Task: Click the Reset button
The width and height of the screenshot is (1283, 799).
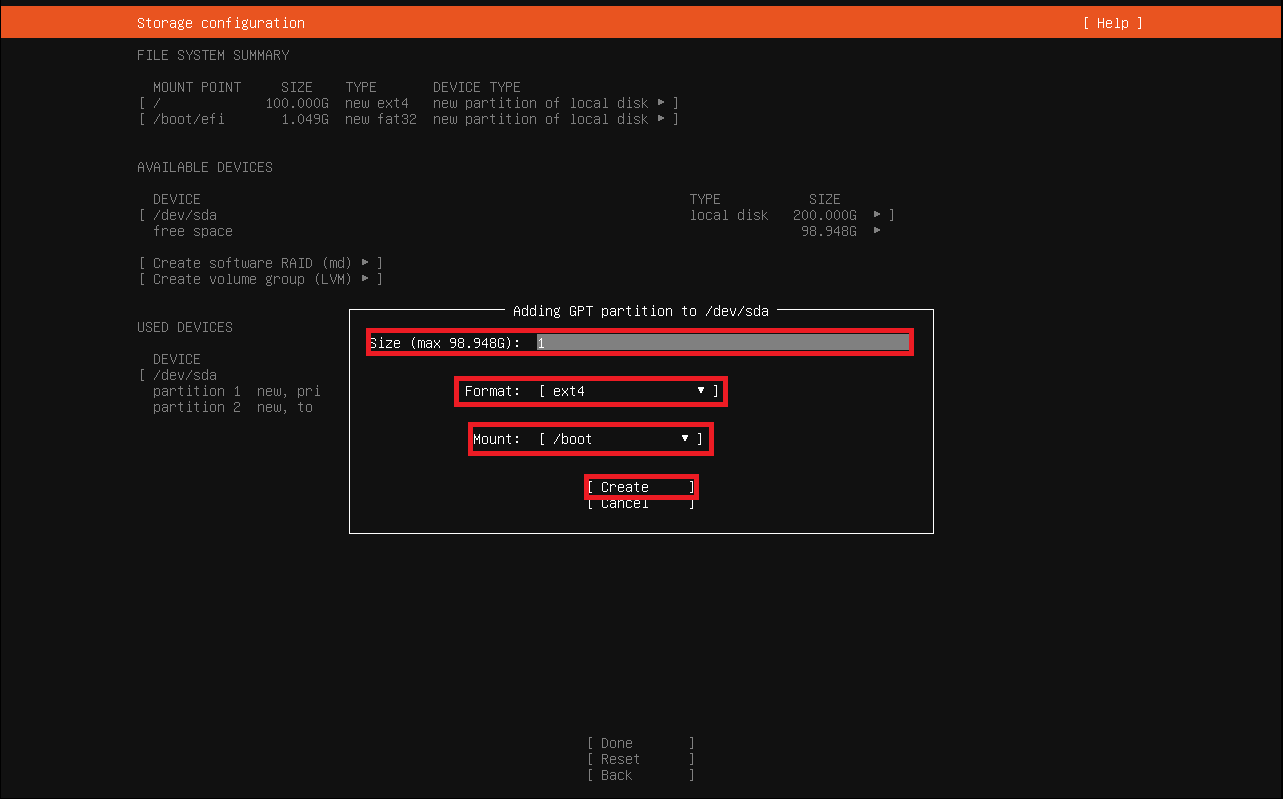Action: click(641, 759)
